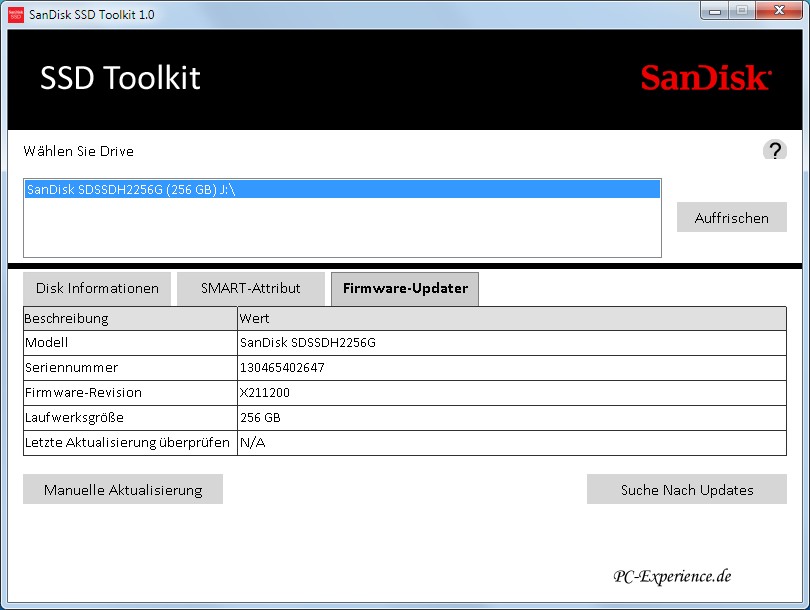Screen dimensions: 810x610
Task: Switch to the Disk Informationen tab
Action: (x=97, y=288)
